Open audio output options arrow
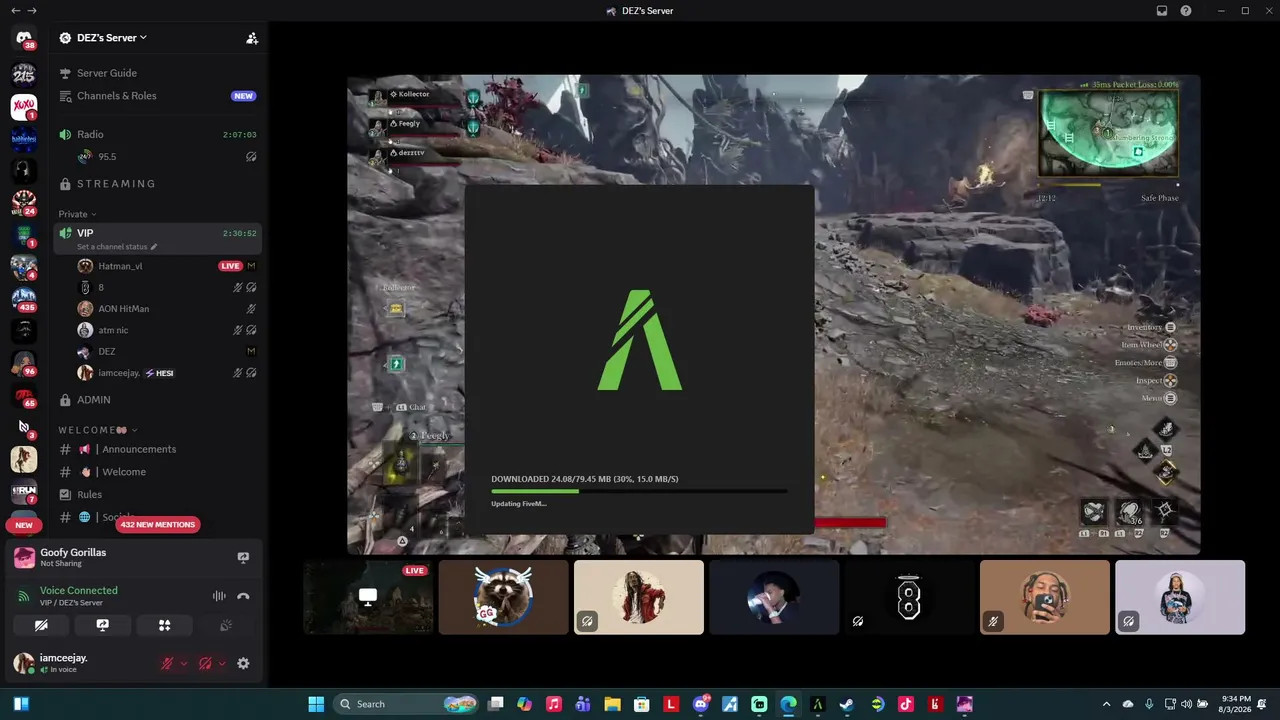The width and height of the screenshot is (1280, 720). point(221,663)
